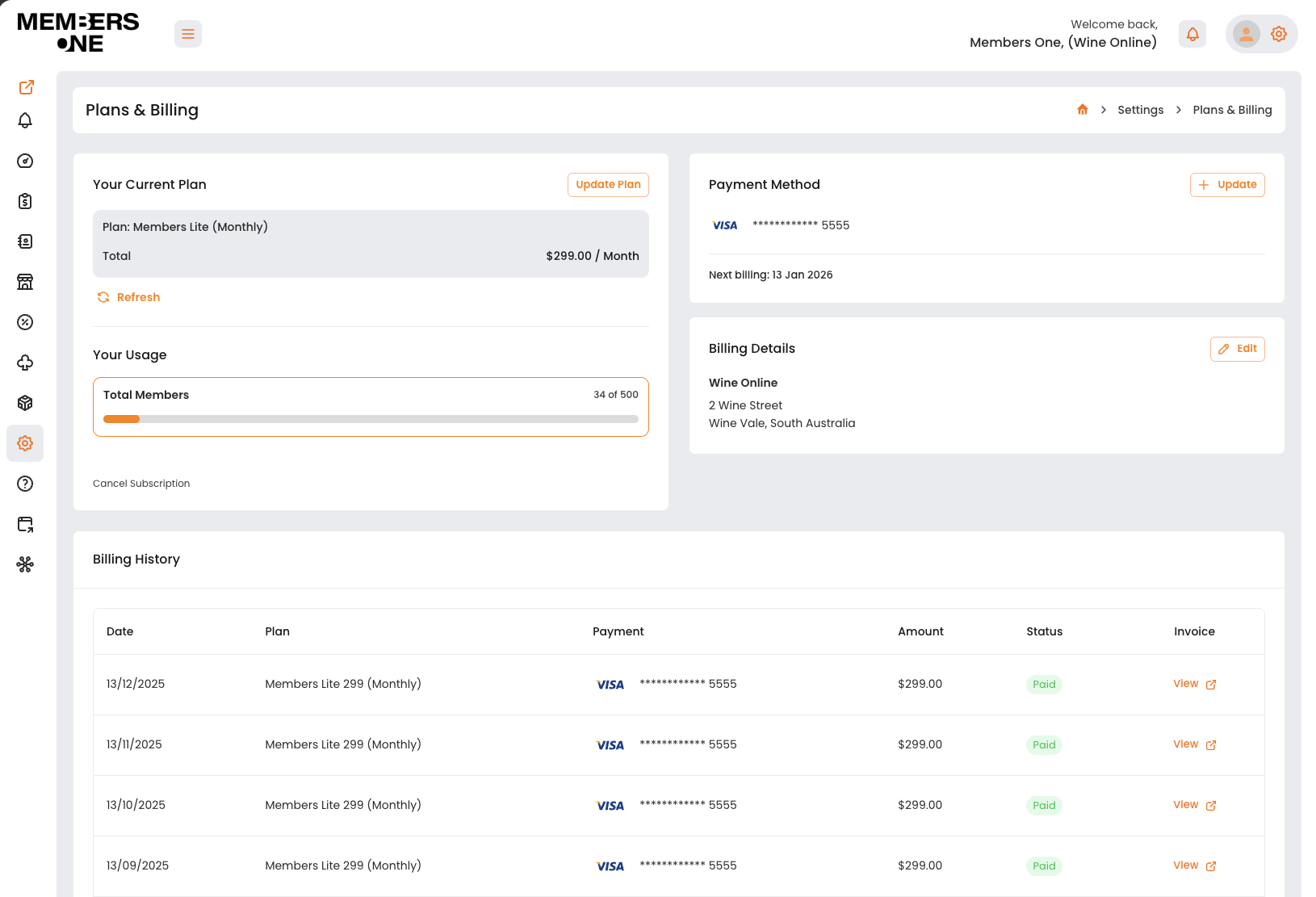Screen dimensions: 1316x897
Task: Toggle the sidebar with the hamburger button
Action: click(188, 34)
